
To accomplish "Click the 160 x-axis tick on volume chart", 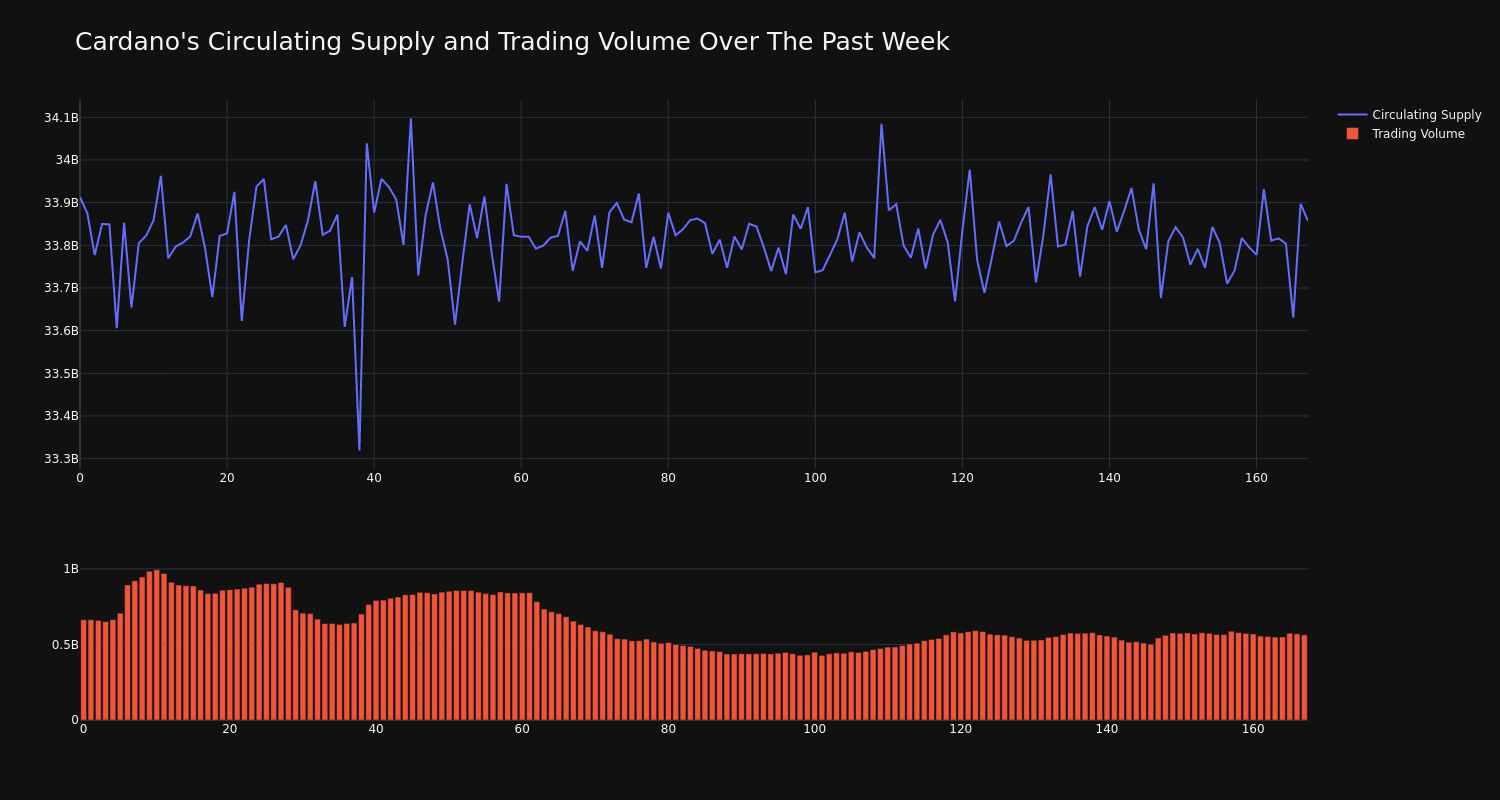I will pos(1253,729).
